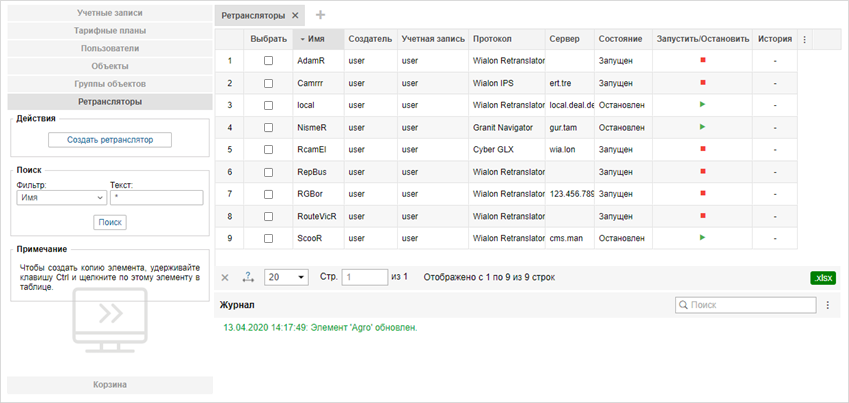849x403 pixels.
Task: Stop the RouteVicR retranslator
Action: click(702, 216)
